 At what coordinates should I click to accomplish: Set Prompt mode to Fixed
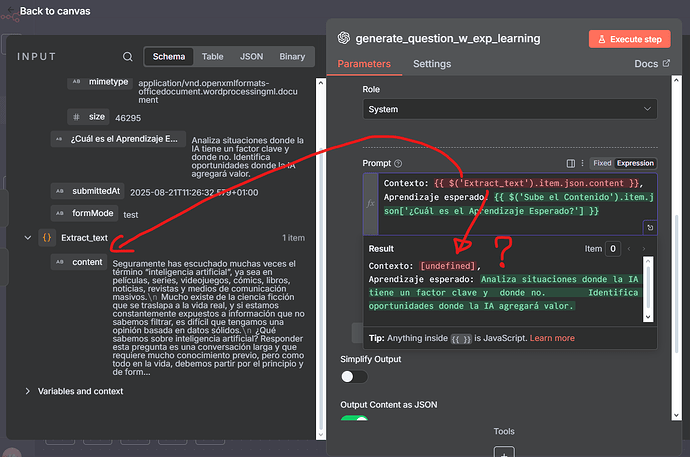602,163
